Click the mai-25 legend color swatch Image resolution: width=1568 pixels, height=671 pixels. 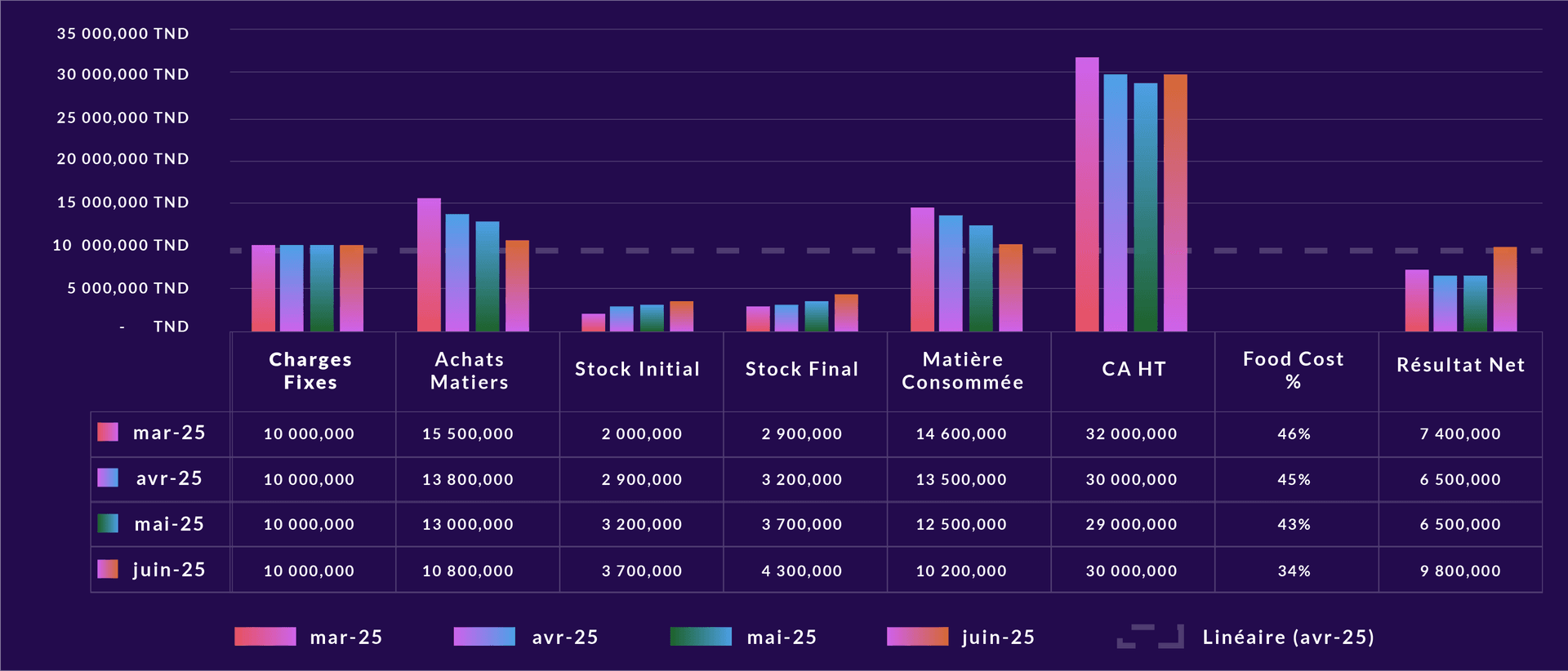701,637
